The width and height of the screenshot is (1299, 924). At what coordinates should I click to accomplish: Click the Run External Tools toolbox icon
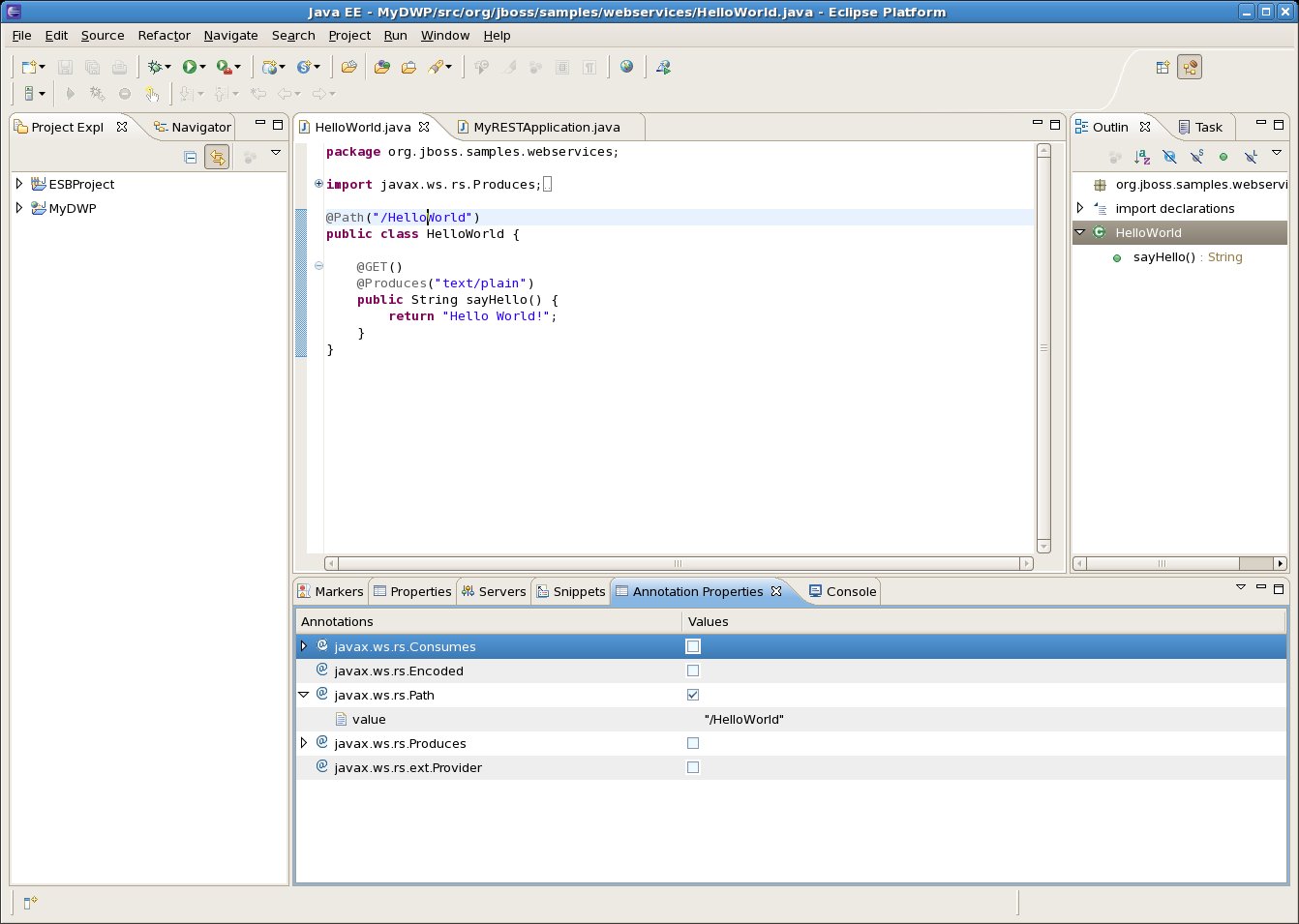[x=224, y=67]
